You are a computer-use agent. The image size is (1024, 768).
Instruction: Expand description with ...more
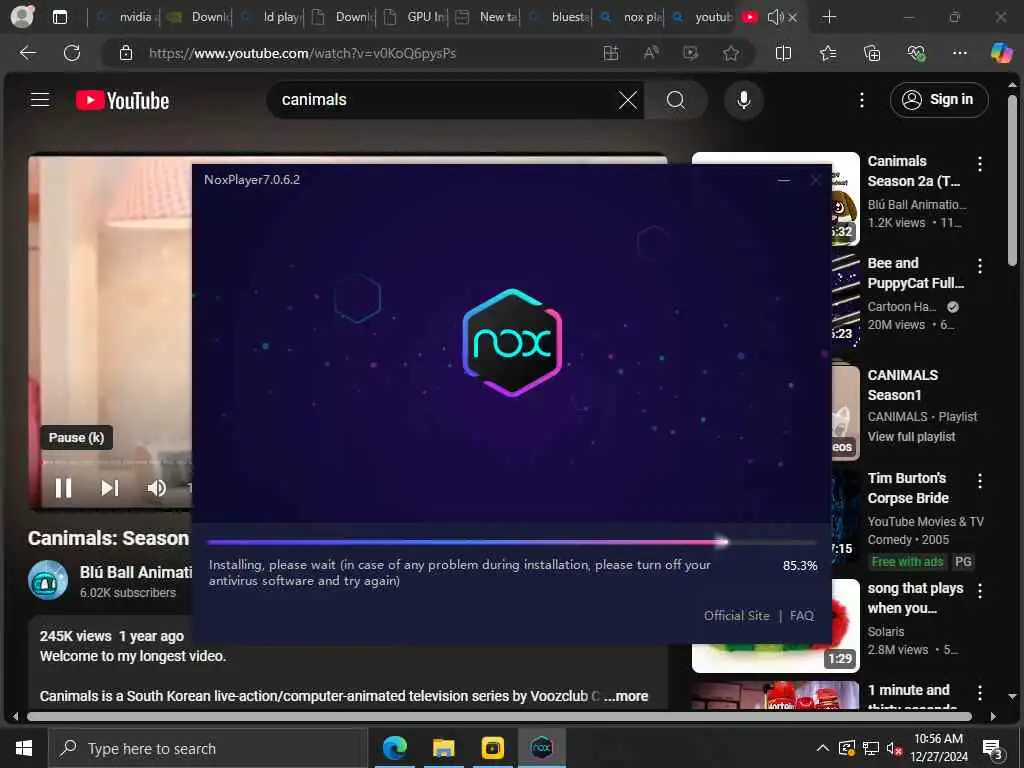pos(626,696)
